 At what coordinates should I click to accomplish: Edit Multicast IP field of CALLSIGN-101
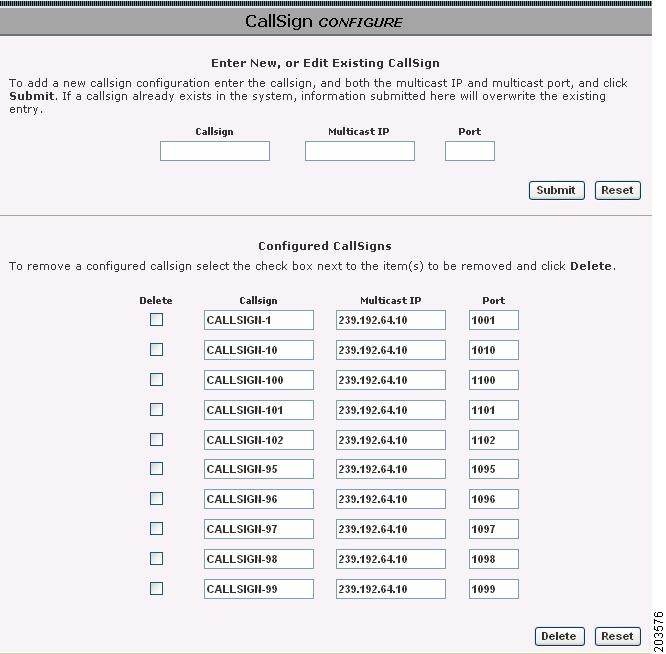(391, 410)
